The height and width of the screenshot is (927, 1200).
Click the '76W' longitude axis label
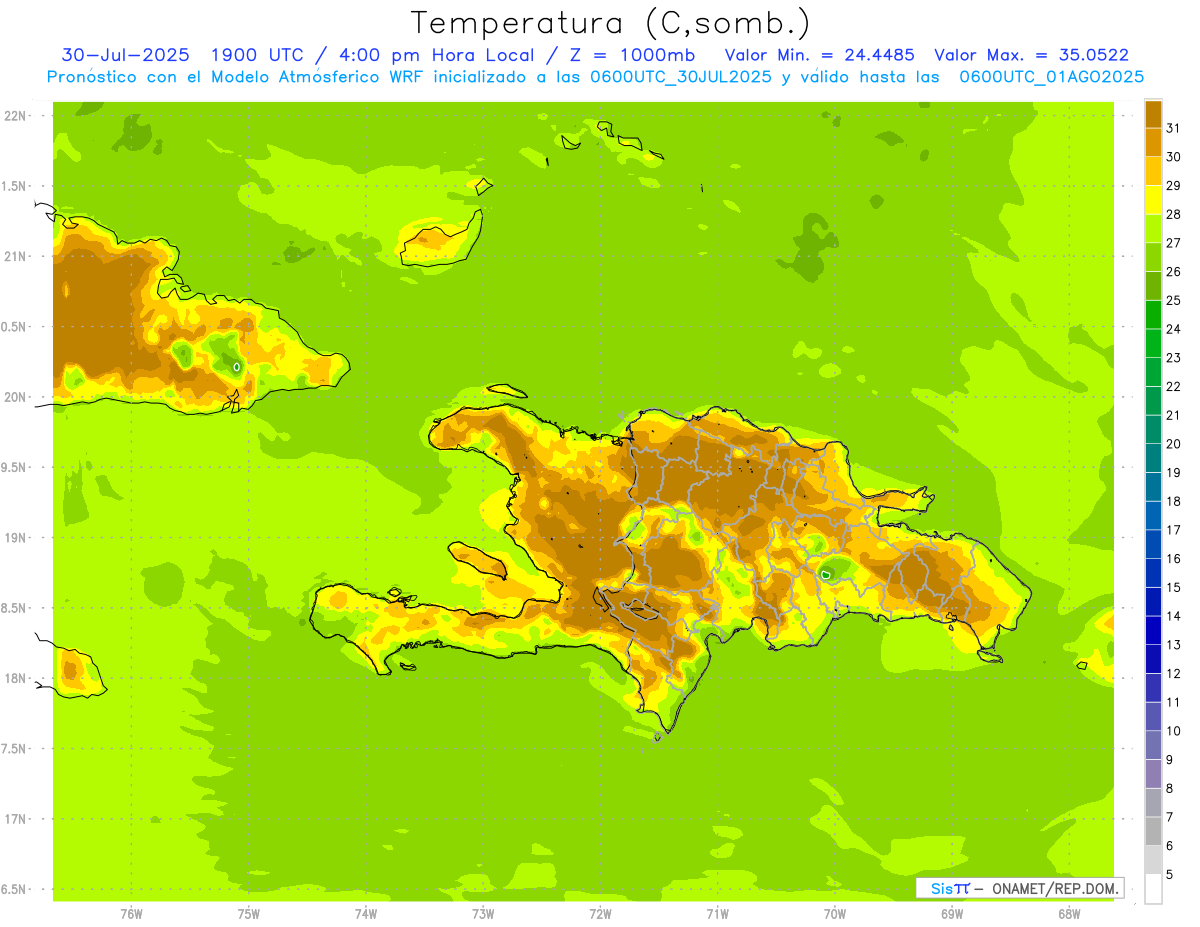131,914
